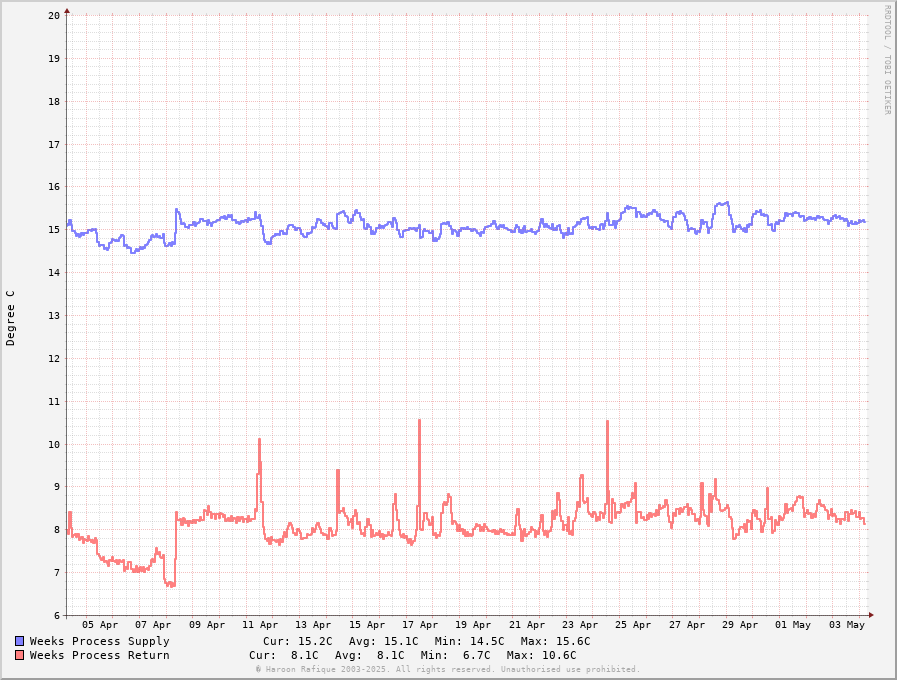Image resolution: width=897 pixels, height=680 pixels.
Task: Click the RRDTOOL / TOBI OETIKER watermark
Action: [x=886, y=59]
